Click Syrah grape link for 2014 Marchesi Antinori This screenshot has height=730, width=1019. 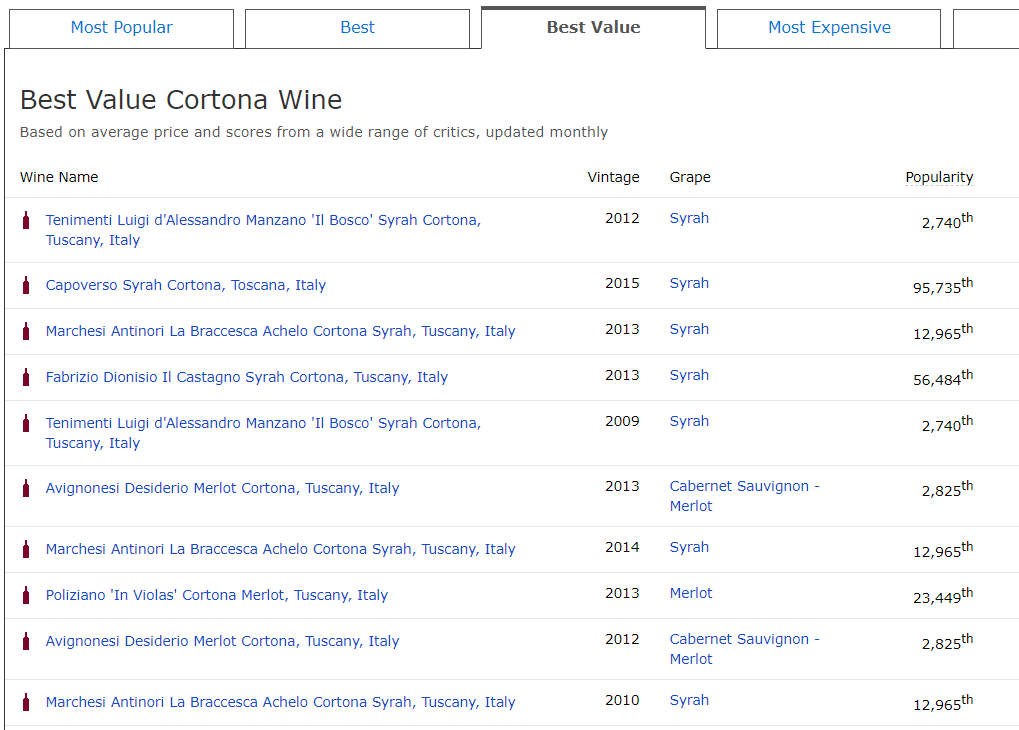click(x=689, y=548)
